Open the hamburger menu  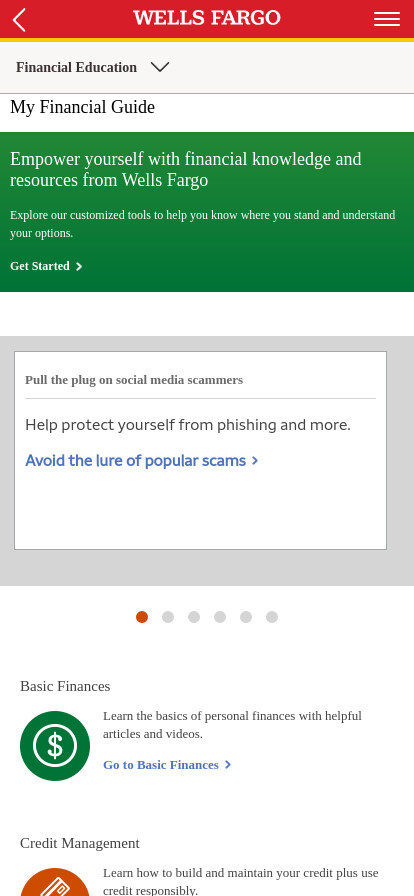(x=387, y=19)
